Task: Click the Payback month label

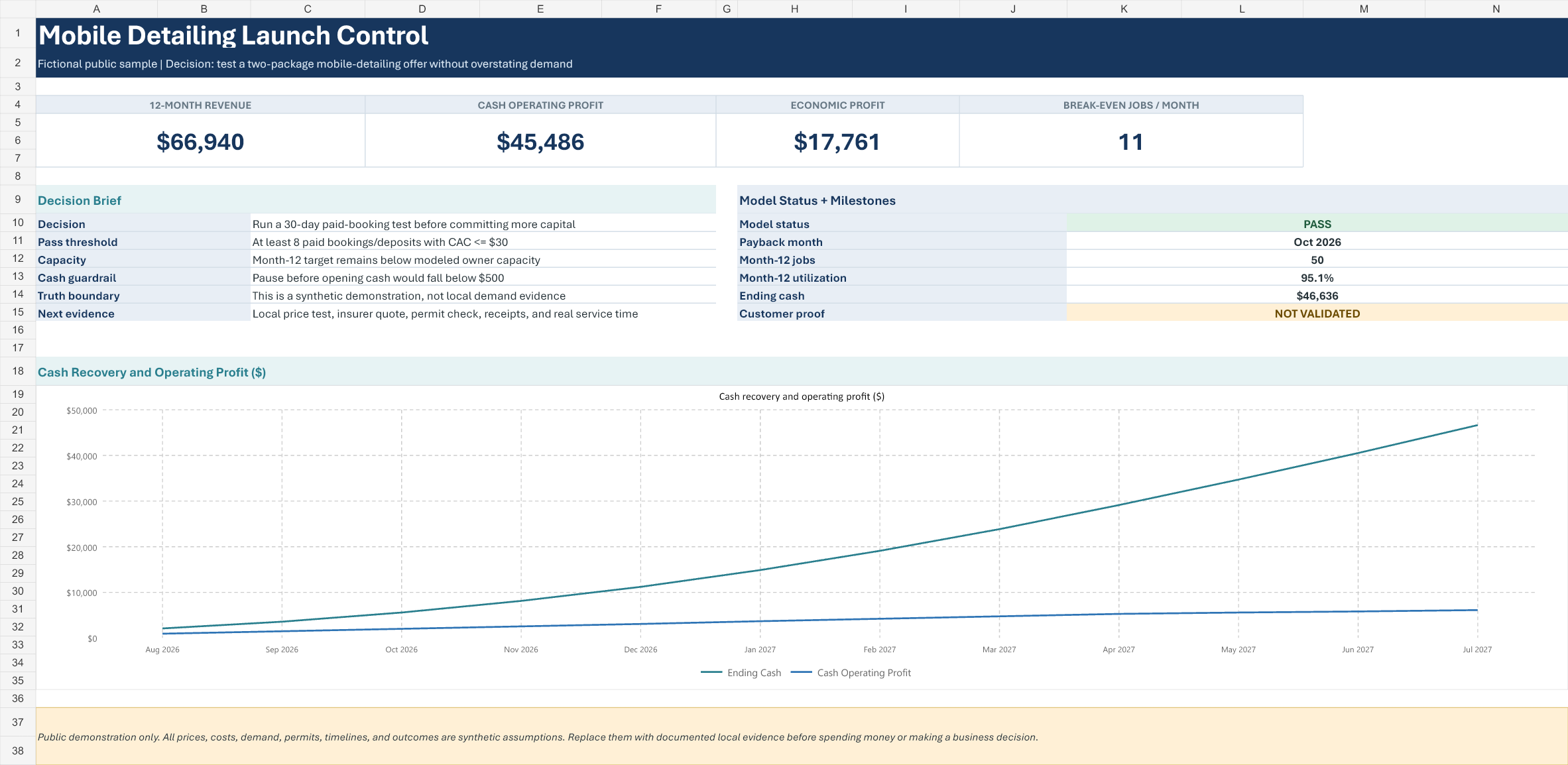Action: tap(902, 242)
